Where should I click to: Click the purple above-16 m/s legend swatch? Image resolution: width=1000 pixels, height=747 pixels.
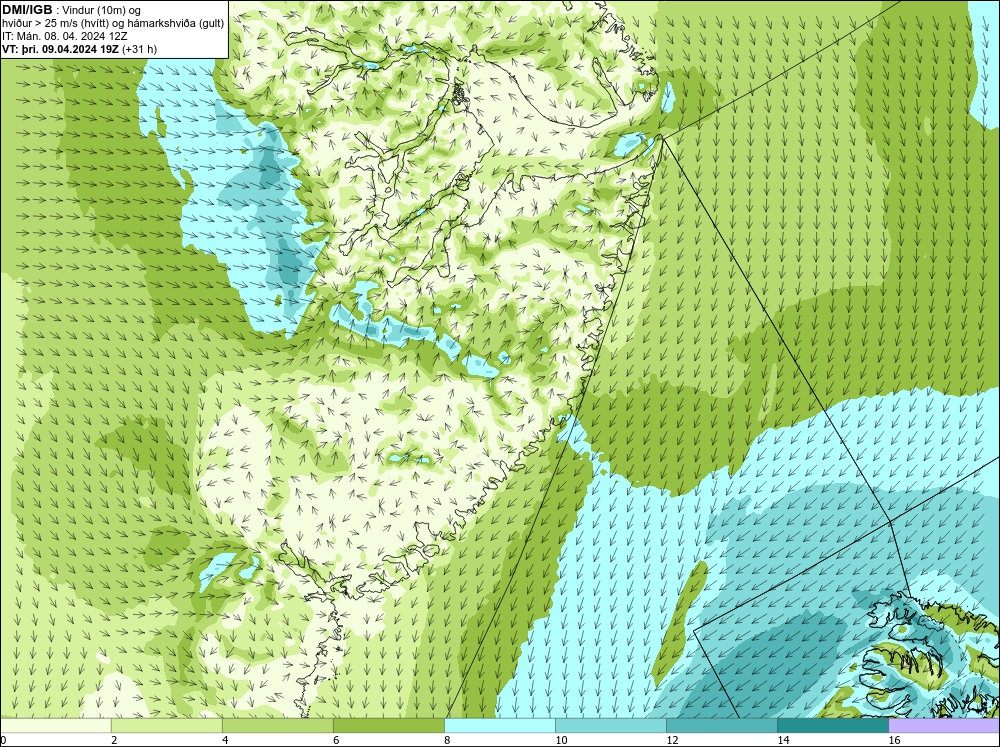coord(944,725)
